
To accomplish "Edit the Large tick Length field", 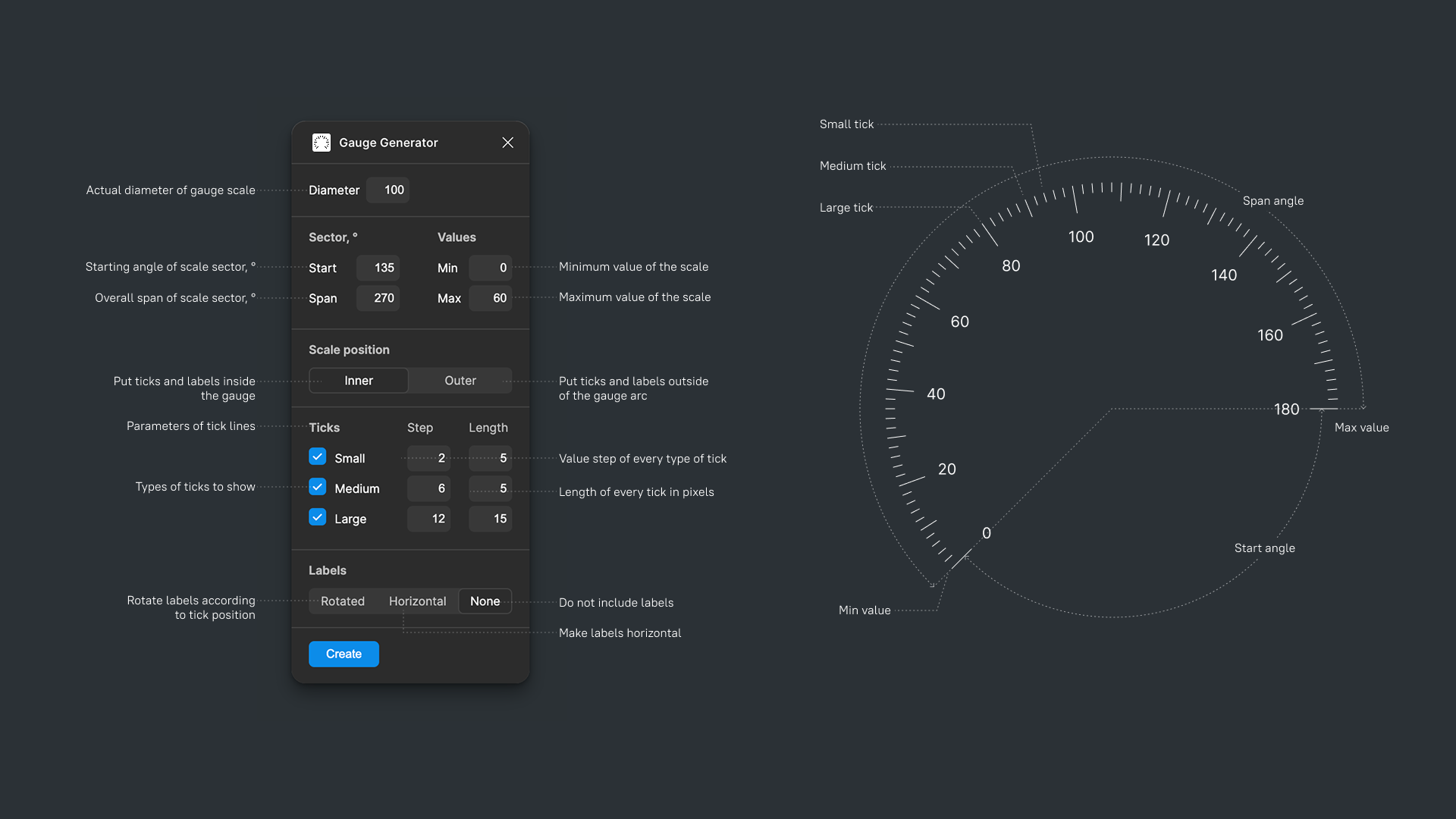I will [491, 519].
